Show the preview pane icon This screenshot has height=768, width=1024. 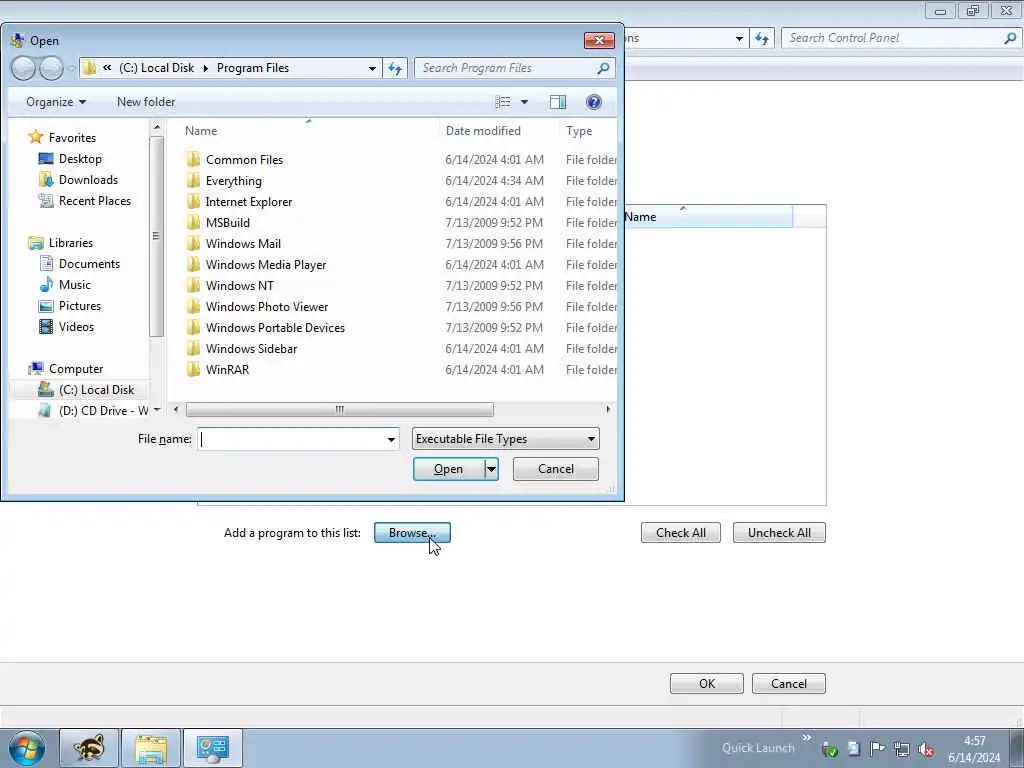(558, 102)
